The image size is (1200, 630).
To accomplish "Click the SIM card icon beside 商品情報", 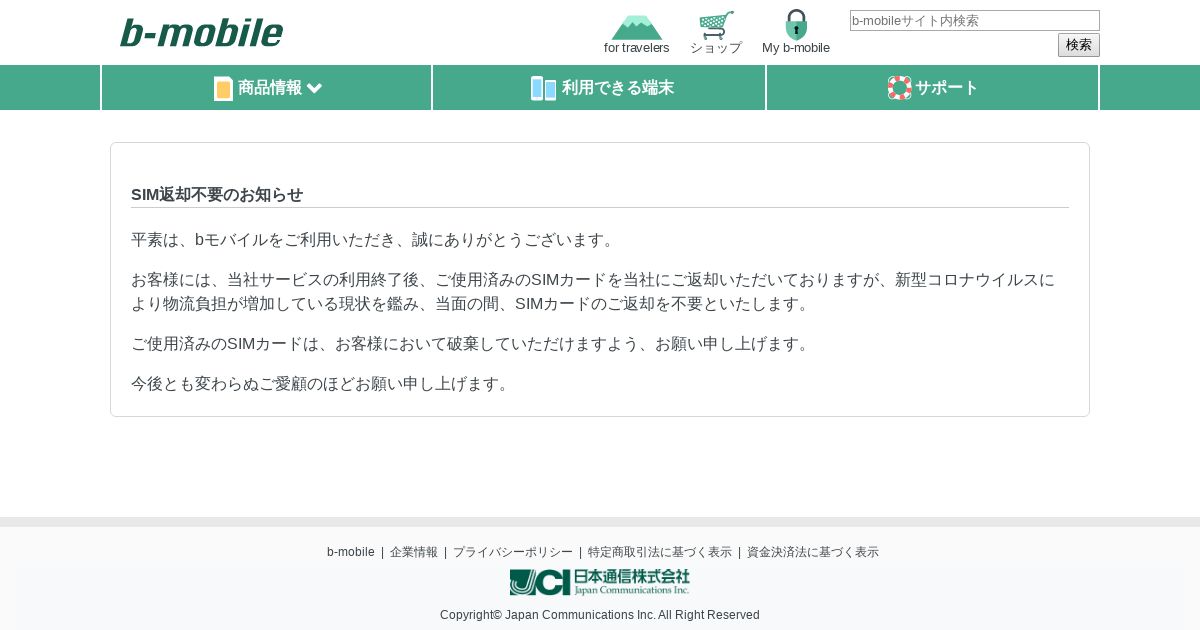I will [223, 88].
